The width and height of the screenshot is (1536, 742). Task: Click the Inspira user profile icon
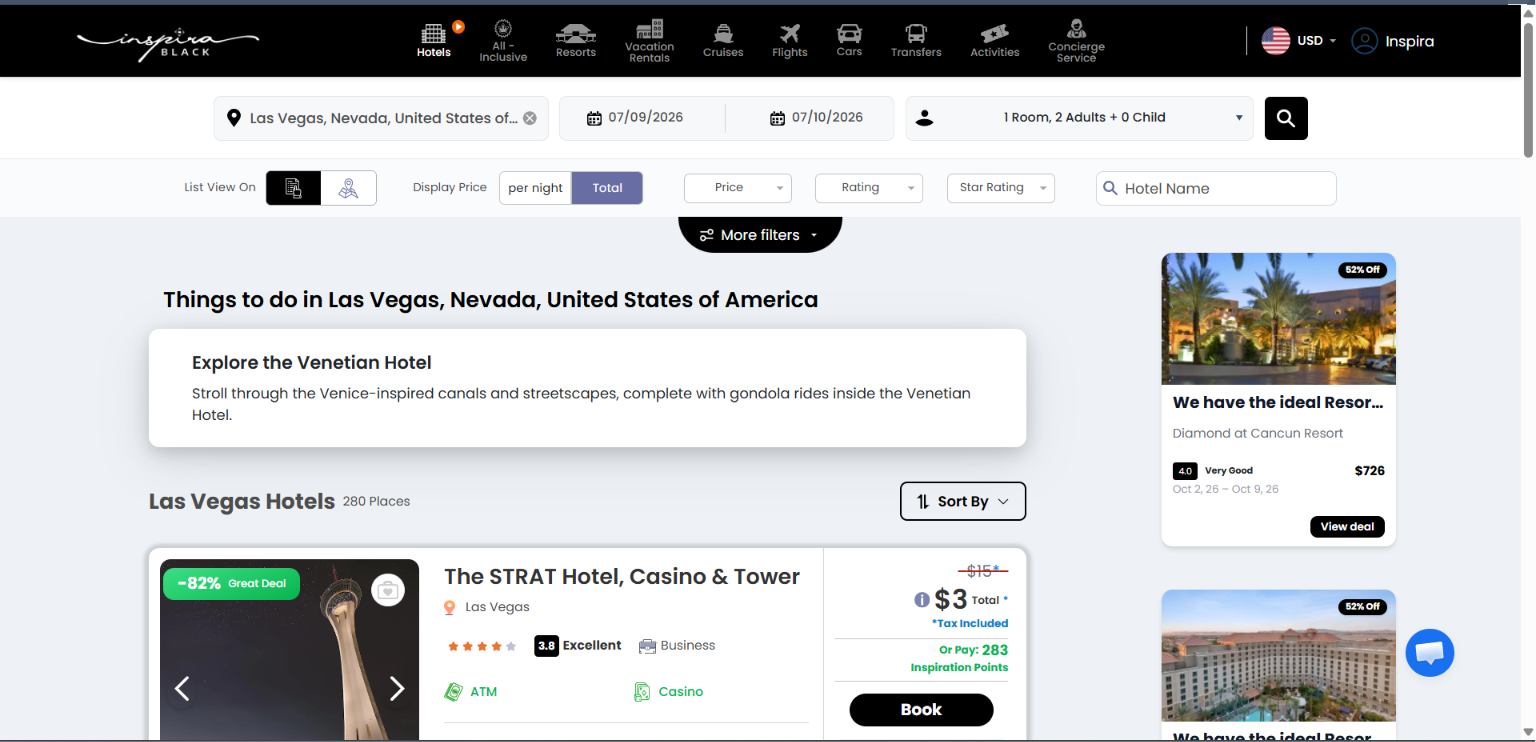click(1364, 41)
